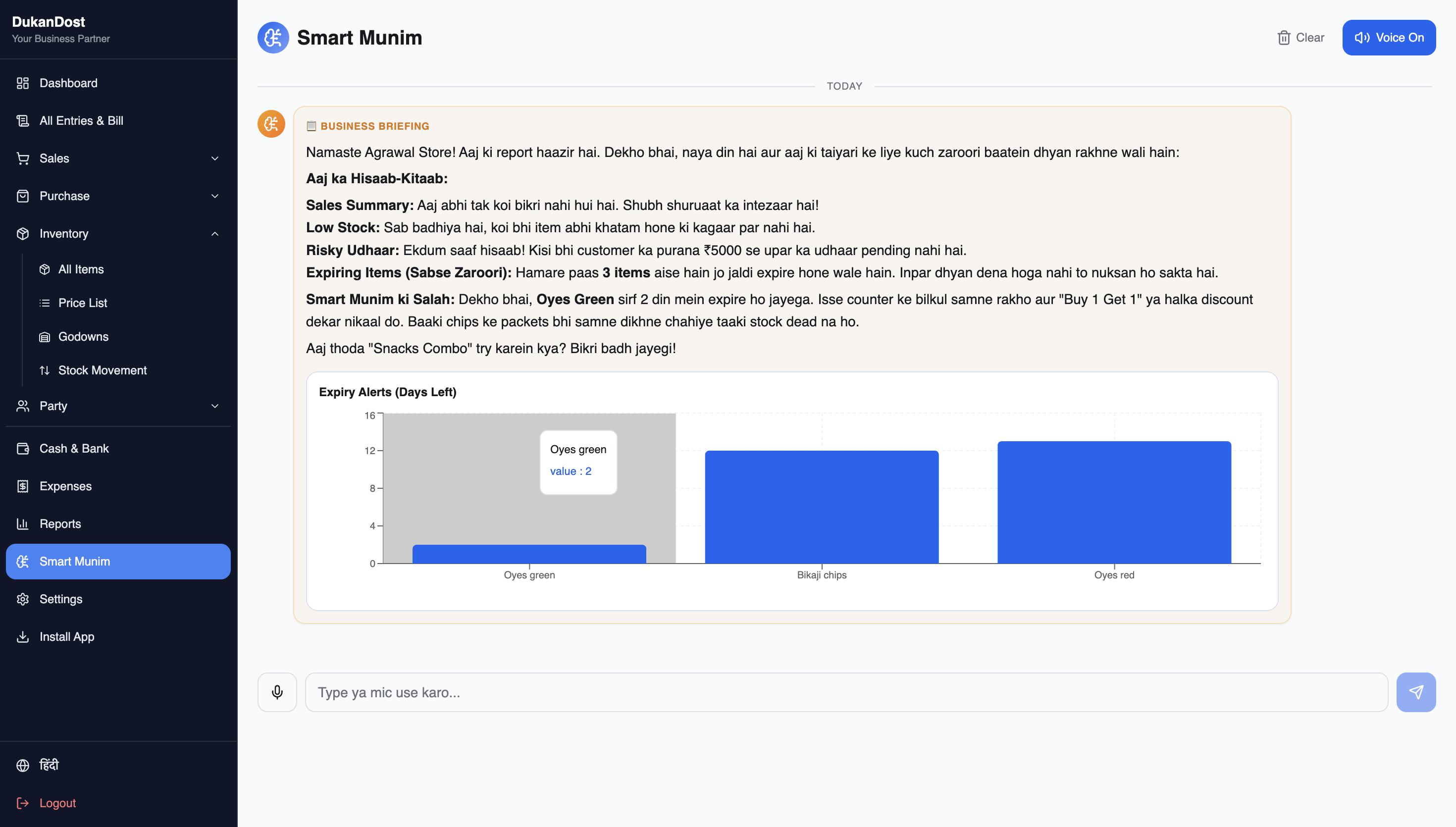Collapse the Inventory section chevron
Screen dimensions: 1456x827
click(x=214, y=233)
